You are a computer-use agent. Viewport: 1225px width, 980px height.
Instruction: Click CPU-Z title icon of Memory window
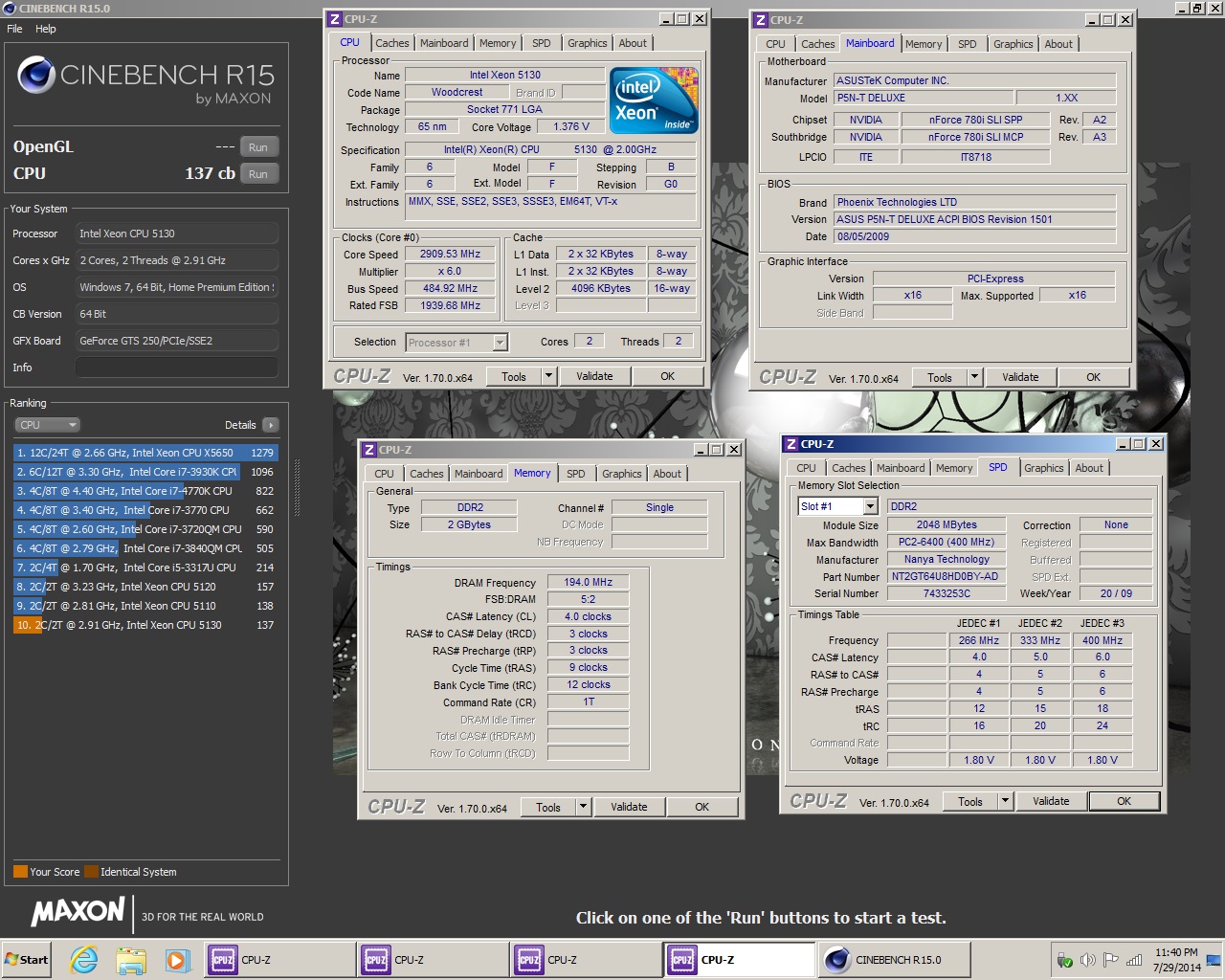coord(369,450)
